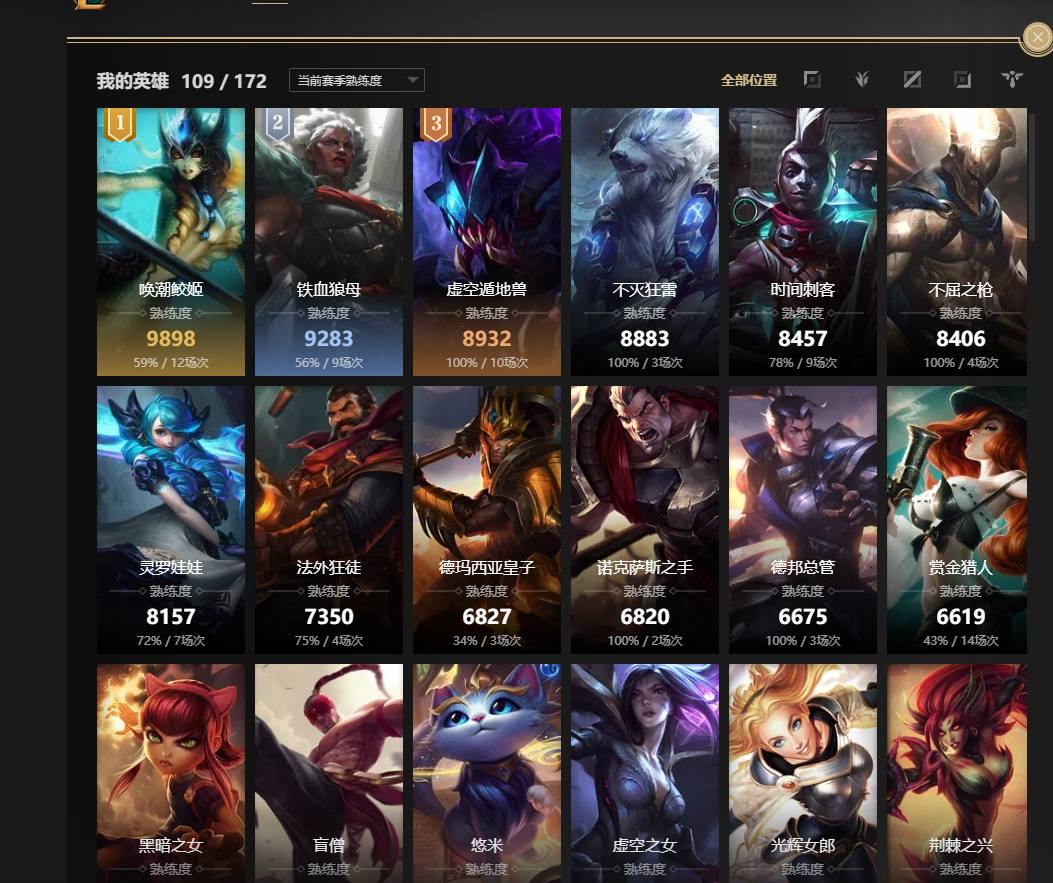Select the 灵罗娃娃 champion portrait
Screen dimensions: 1053x883
click(x=171, y=520)
